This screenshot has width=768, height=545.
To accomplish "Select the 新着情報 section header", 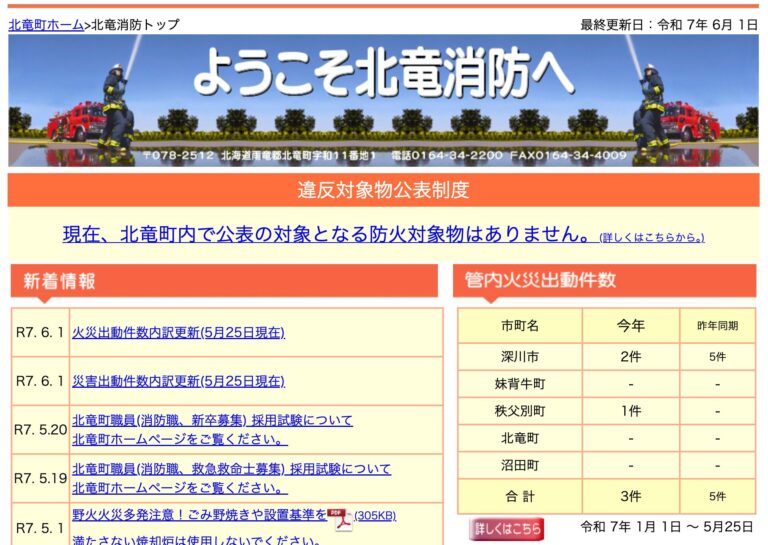I will [225, 281].
